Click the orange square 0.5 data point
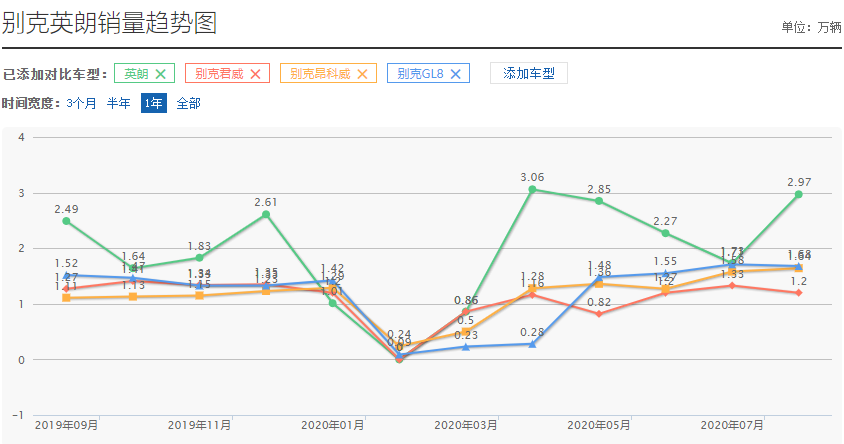 466,332
